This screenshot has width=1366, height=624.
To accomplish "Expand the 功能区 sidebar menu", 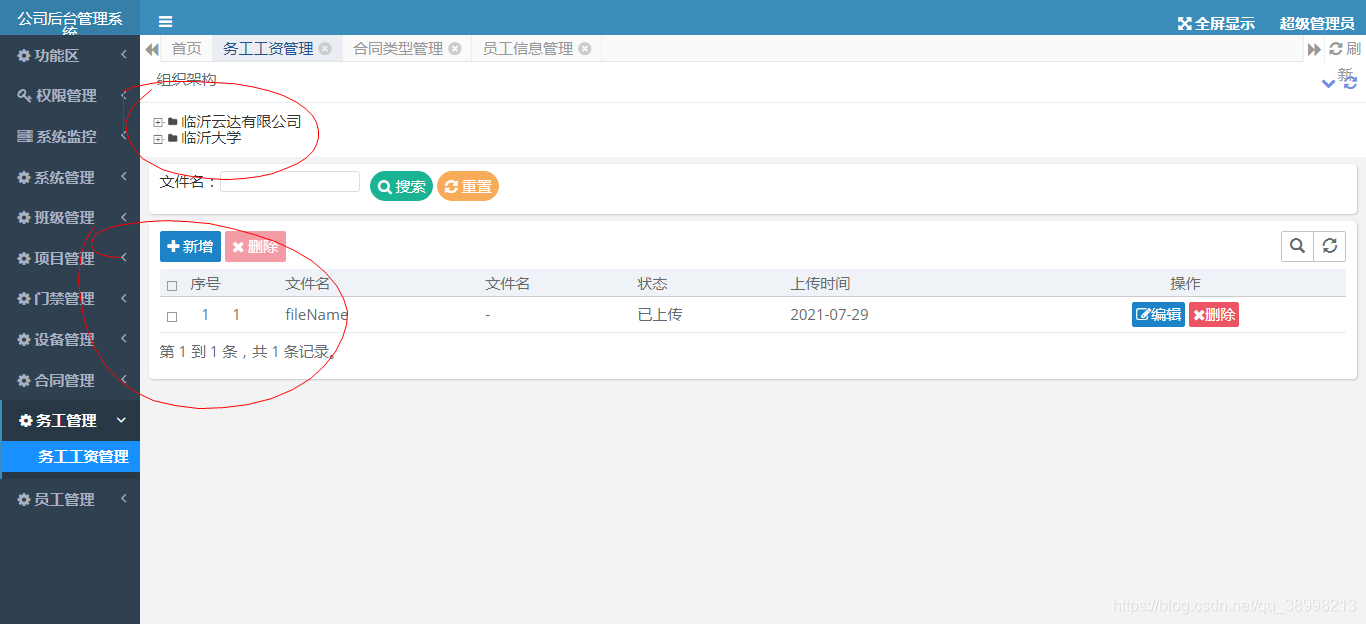I will 70,56.
